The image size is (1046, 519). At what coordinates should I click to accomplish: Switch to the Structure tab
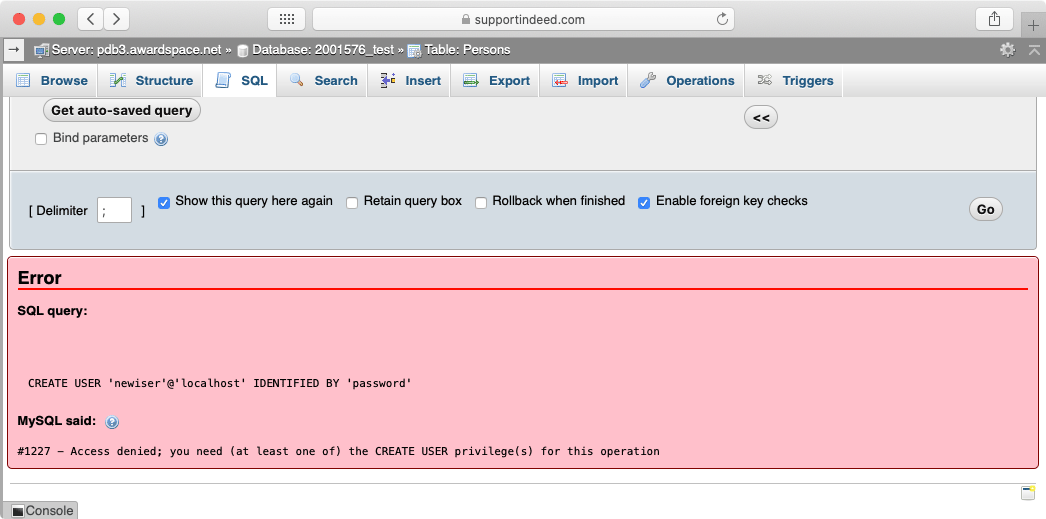coord(152,81)
